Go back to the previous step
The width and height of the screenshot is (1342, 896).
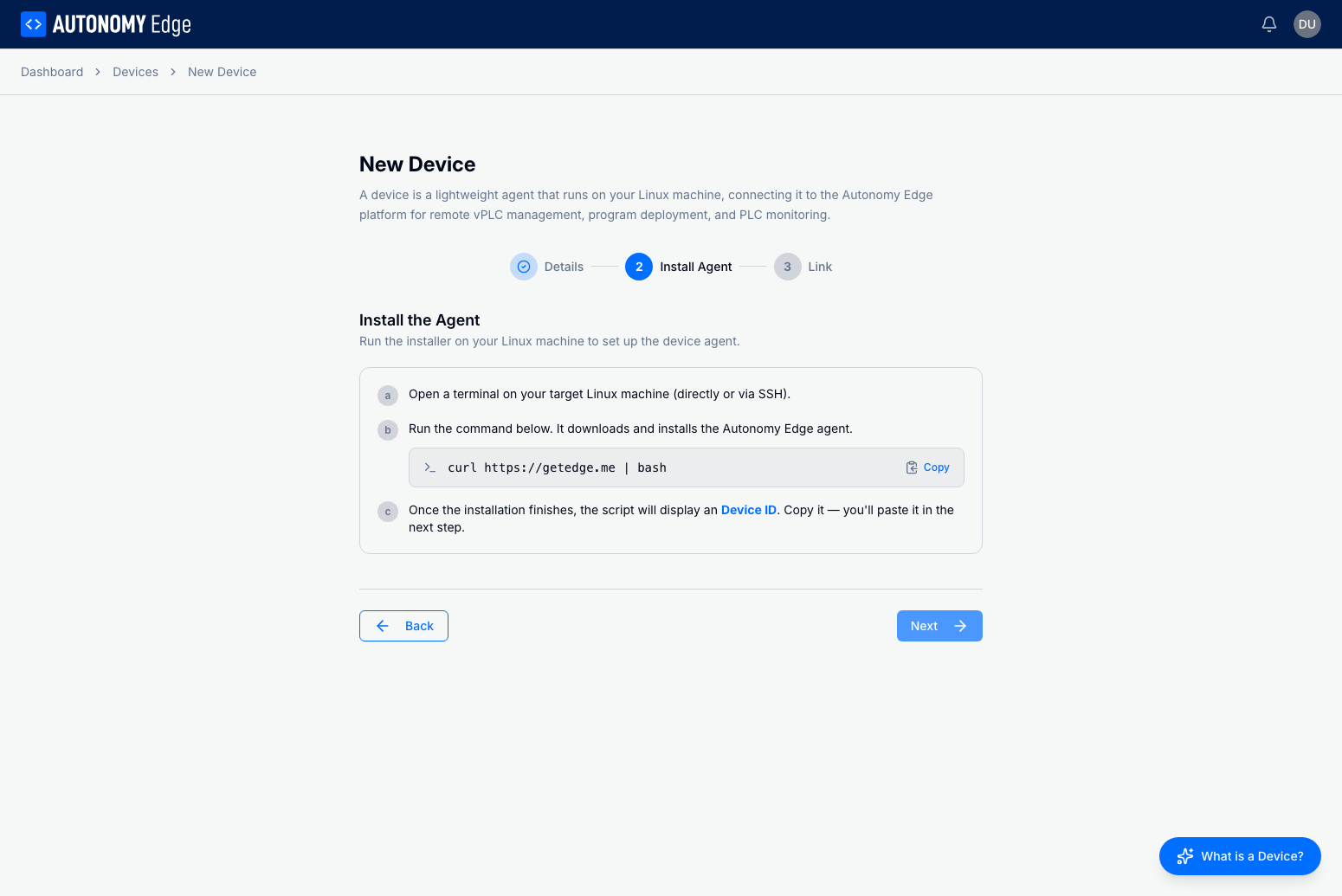click(x=403, y=626)
